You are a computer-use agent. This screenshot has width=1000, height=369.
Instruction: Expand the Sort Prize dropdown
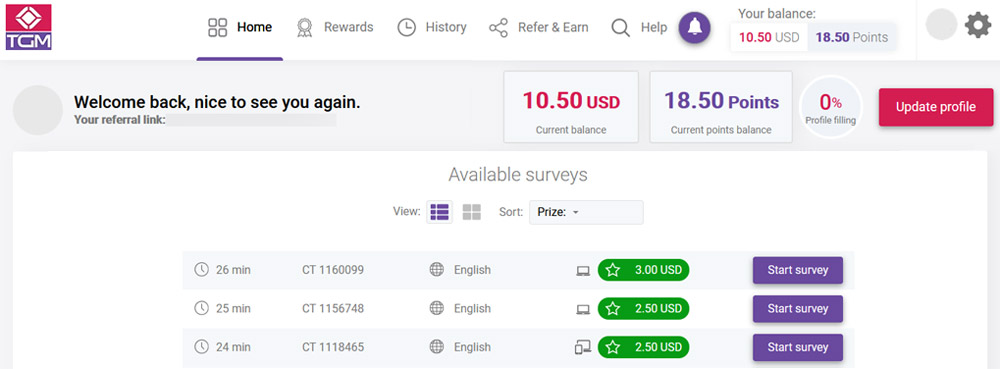coord(586,212)
